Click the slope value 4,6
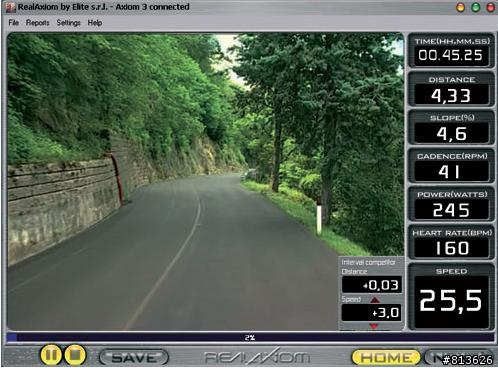This screenshot has width=498, height=368. point(451,134)
